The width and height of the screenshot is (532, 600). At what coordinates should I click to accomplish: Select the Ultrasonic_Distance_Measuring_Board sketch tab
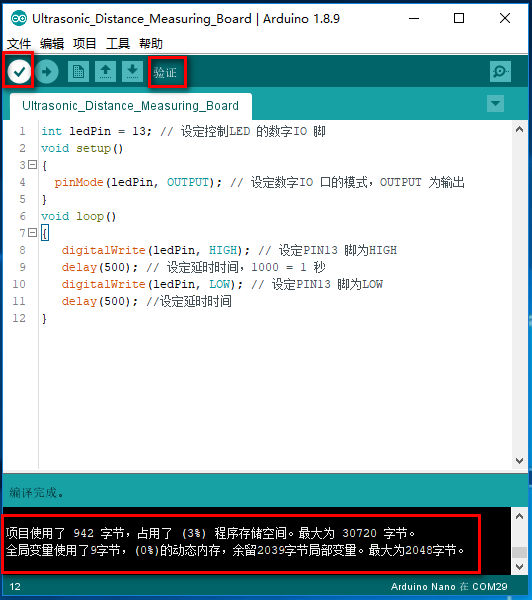tap(131, 106)
